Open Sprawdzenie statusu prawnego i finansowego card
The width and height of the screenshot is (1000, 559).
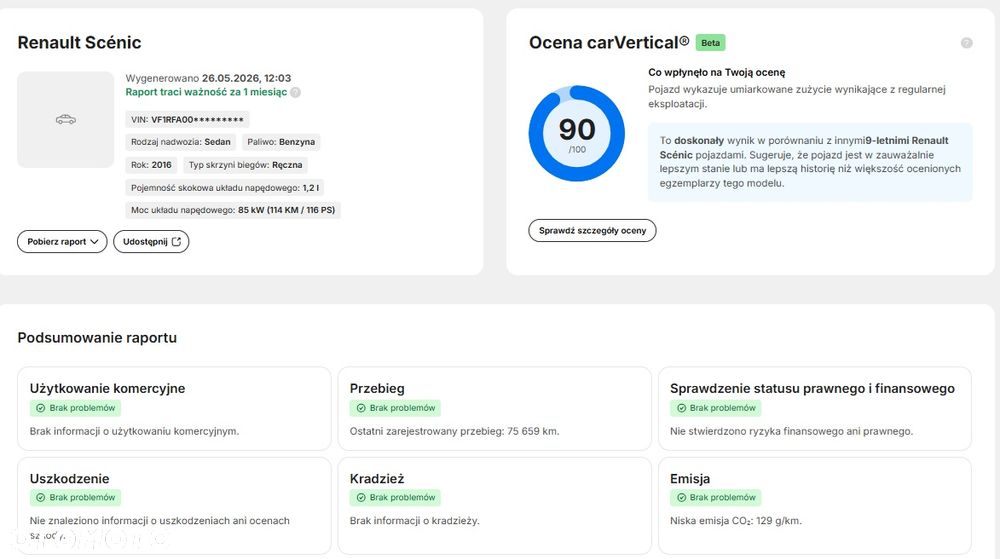click(x=814, y=409)
